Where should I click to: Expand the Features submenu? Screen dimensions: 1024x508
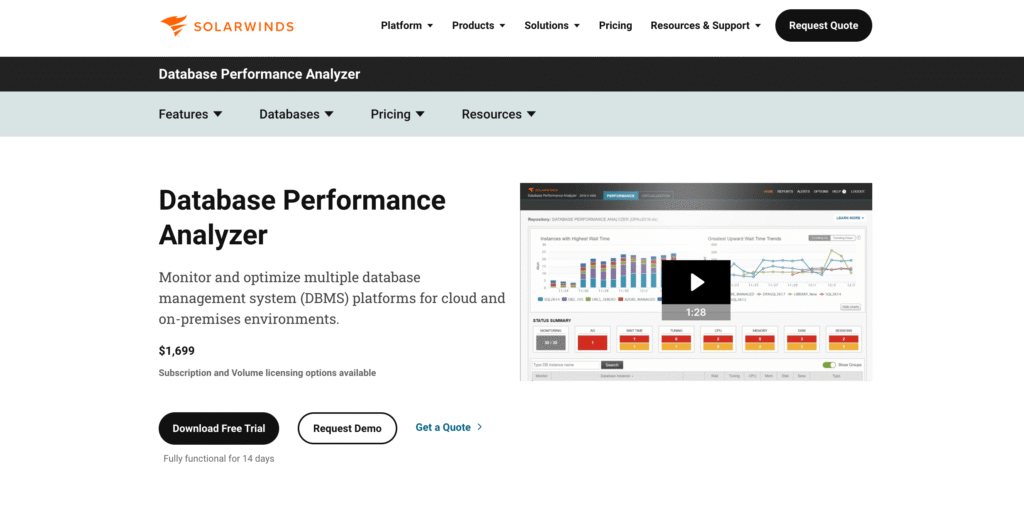click(190, 114)
